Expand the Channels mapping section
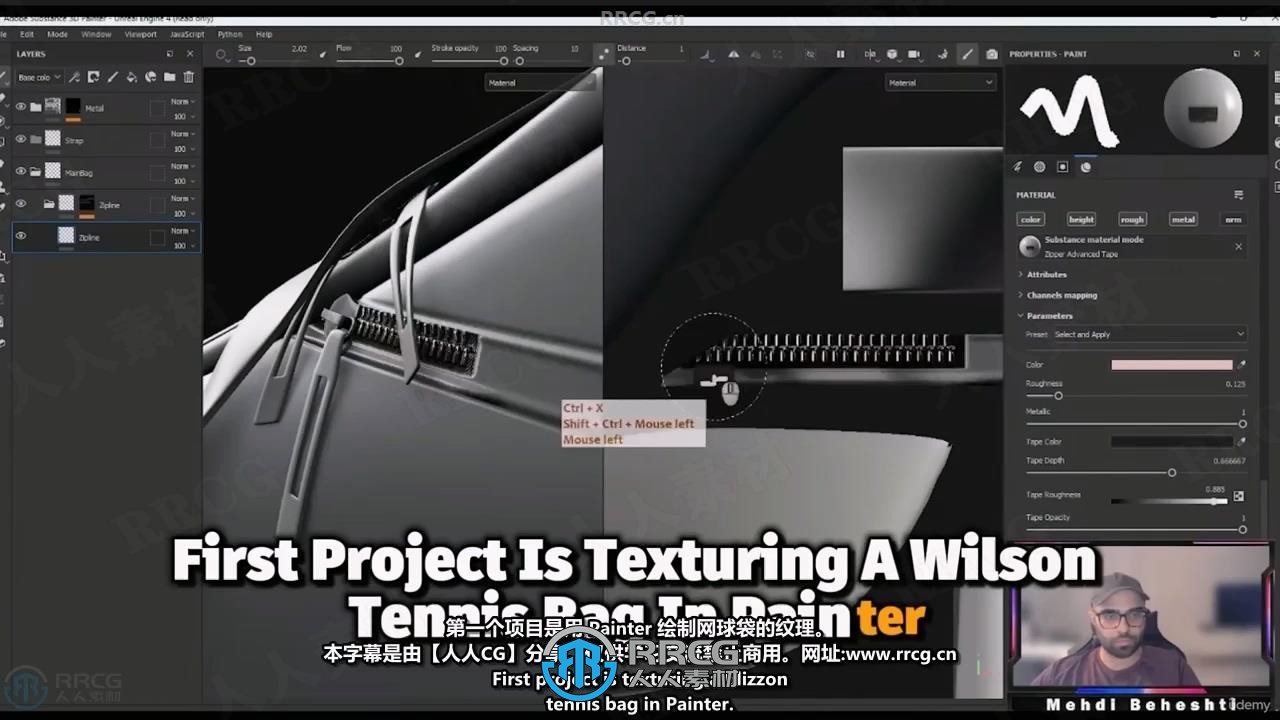This screenshot has height=720, width=1280. coord(1058,295)
